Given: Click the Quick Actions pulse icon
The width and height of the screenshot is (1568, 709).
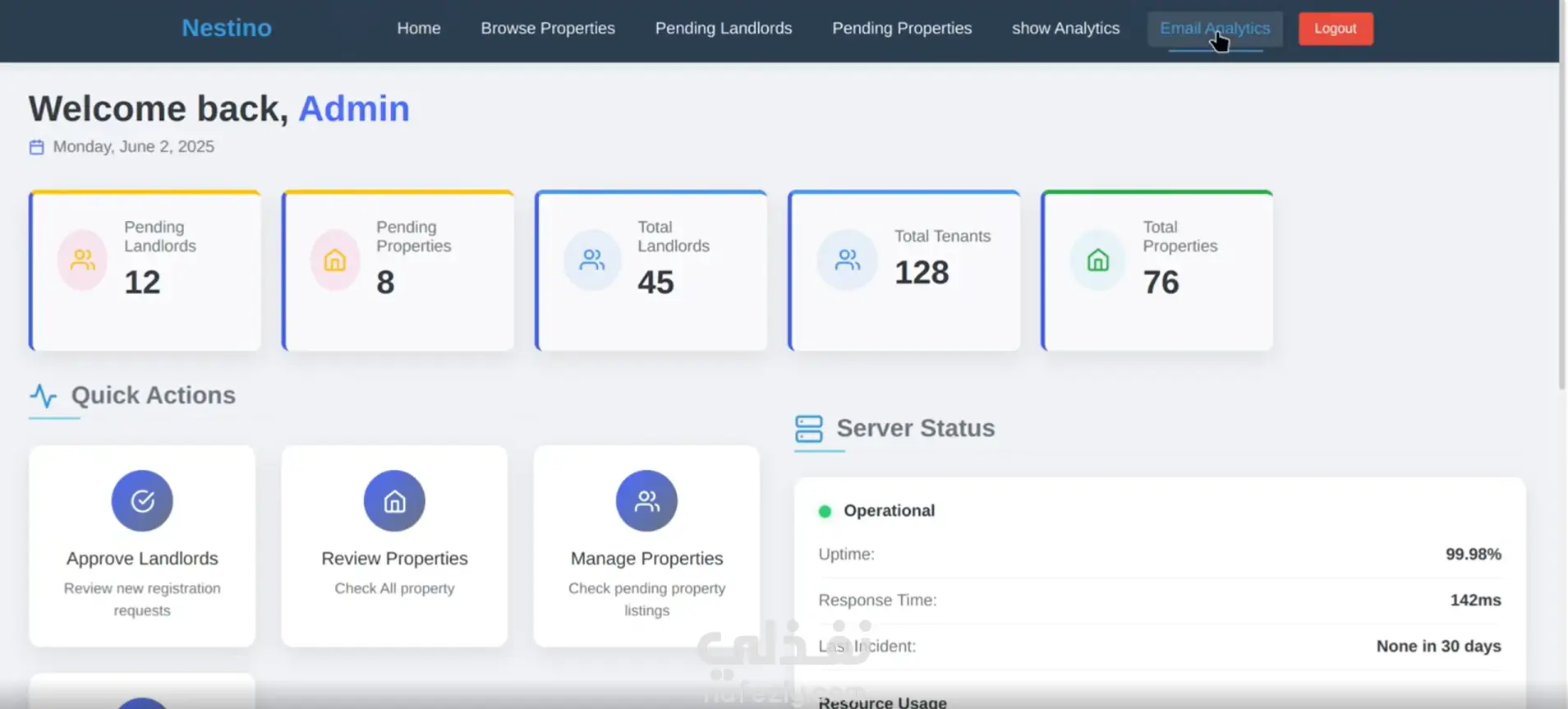Looking at the screenshot, I should click(x=44, y=396).
